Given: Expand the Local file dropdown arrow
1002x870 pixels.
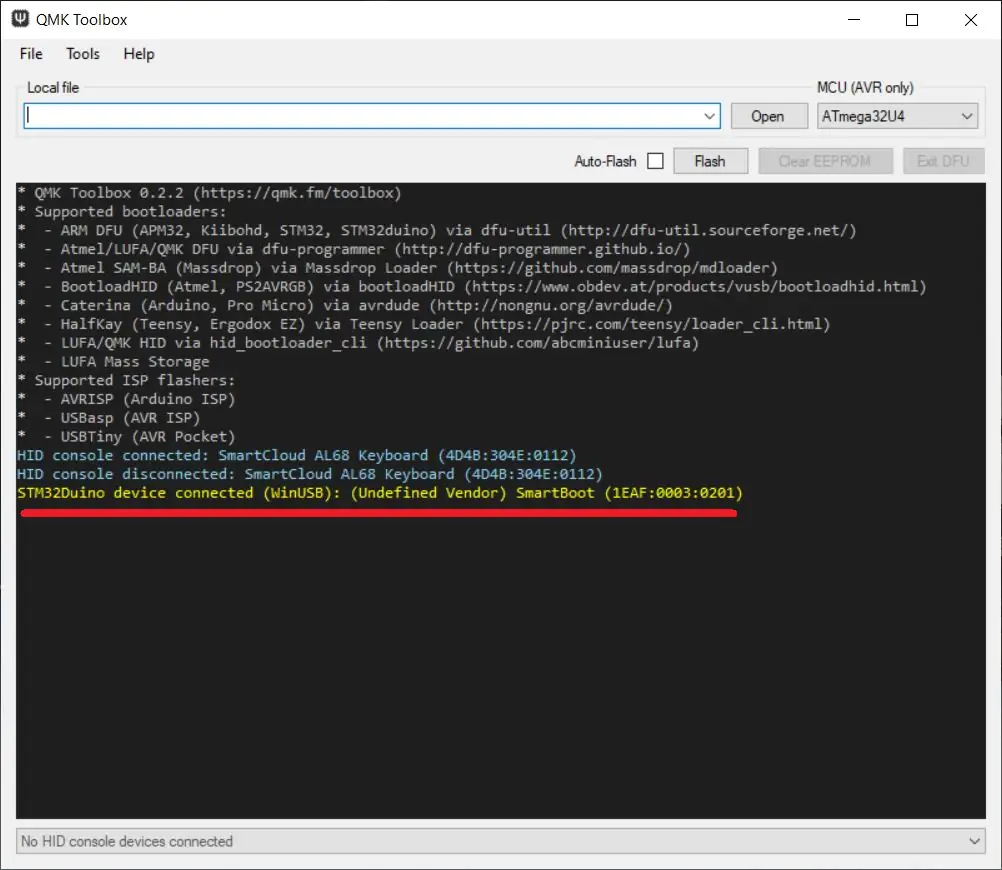Looking at the screenshot, I should coord(710,116).
